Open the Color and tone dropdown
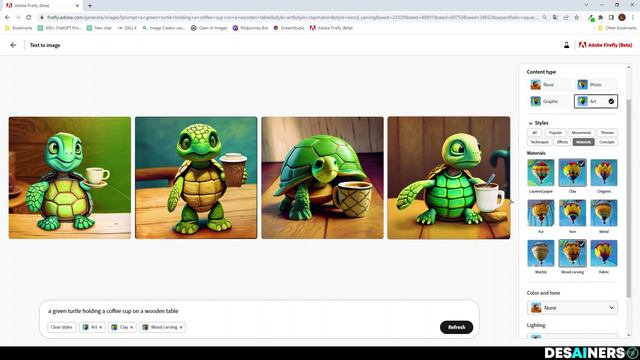Viewport: 640px width, 360px height. point(572,308)
